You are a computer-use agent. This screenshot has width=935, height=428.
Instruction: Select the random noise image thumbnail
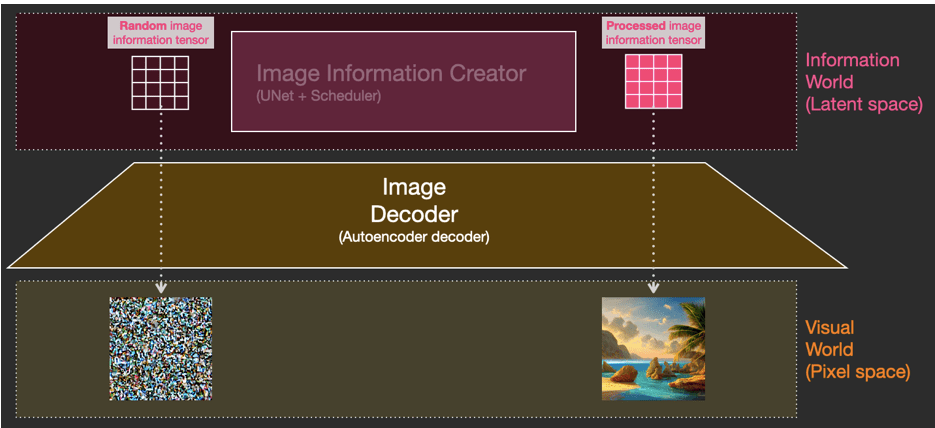(160, 349)
